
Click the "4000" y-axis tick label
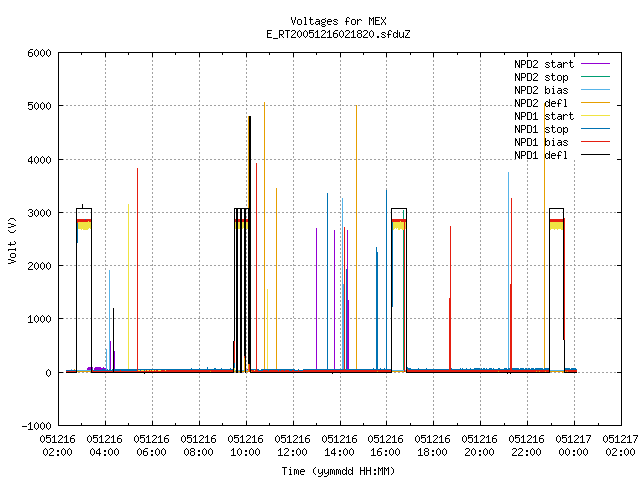(40, 160)
